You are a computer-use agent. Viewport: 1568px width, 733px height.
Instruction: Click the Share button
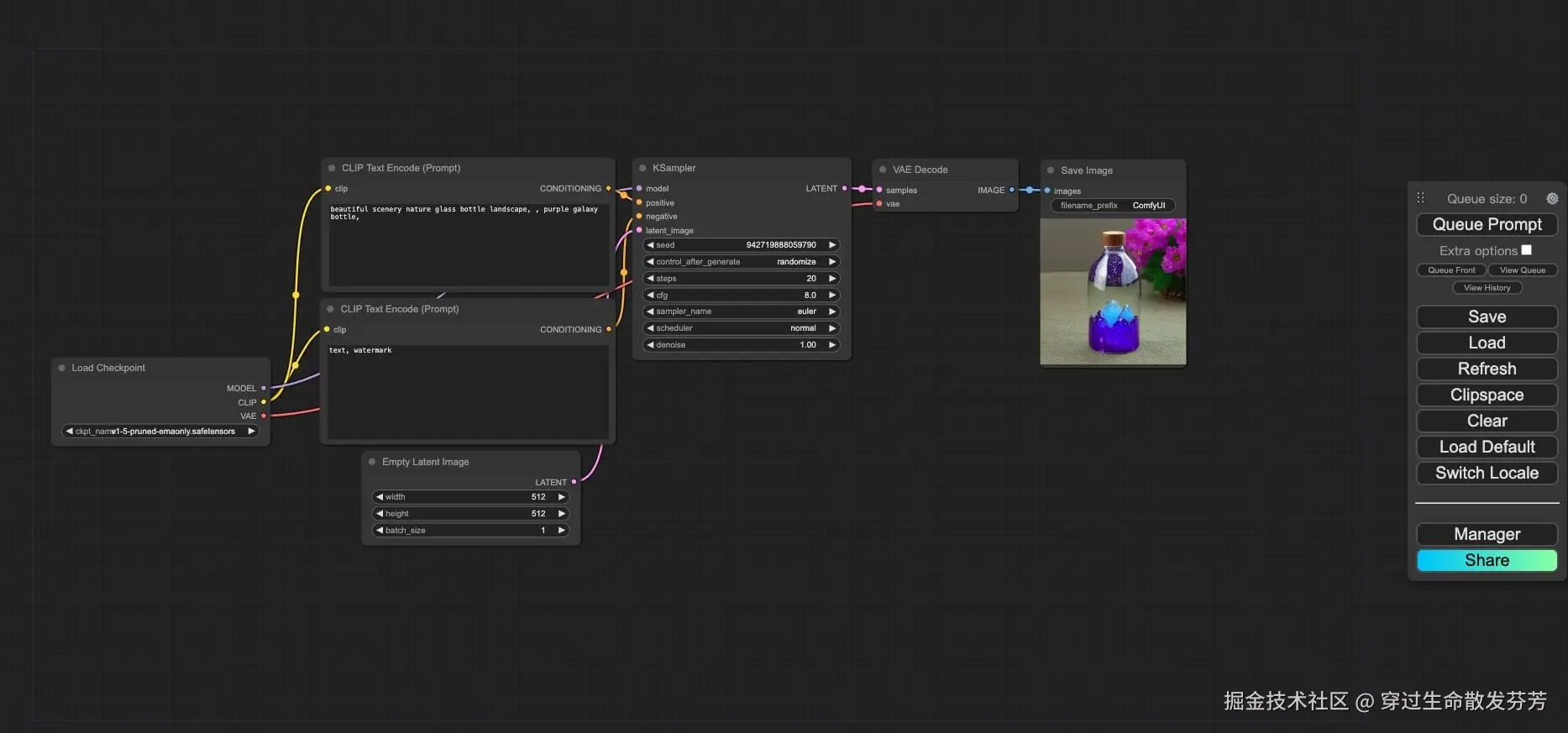(1487, 560)
